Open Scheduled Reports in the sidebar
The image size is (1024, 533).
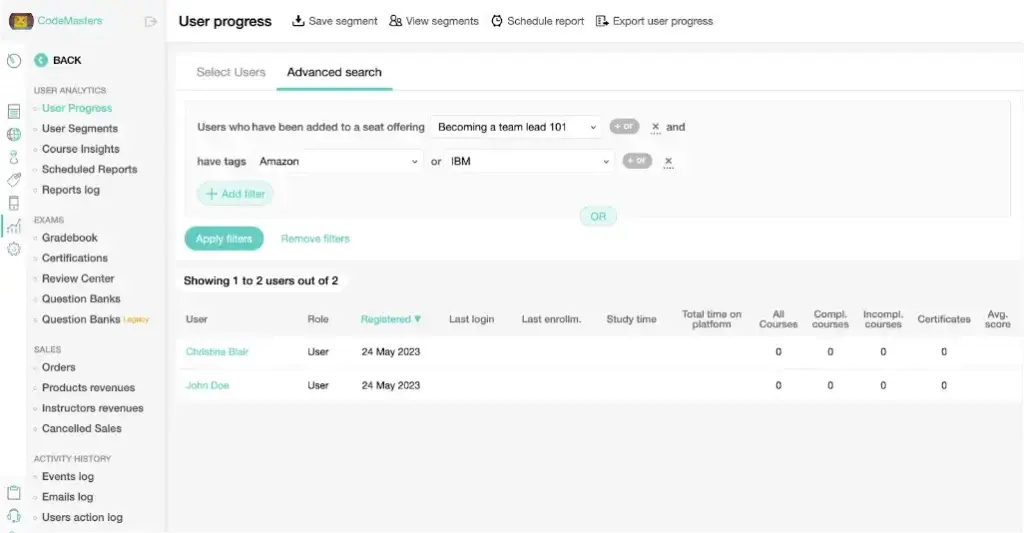tap(89, 169)
